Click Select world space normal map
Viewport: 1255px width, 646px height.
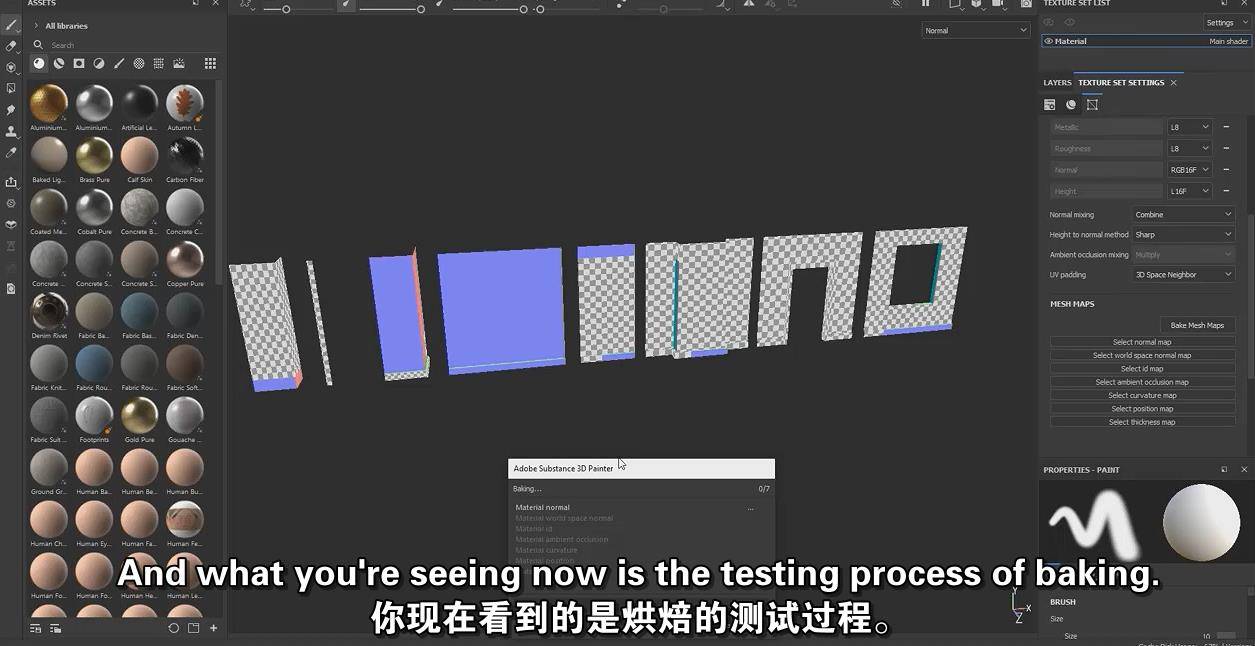pos(1142,355)
